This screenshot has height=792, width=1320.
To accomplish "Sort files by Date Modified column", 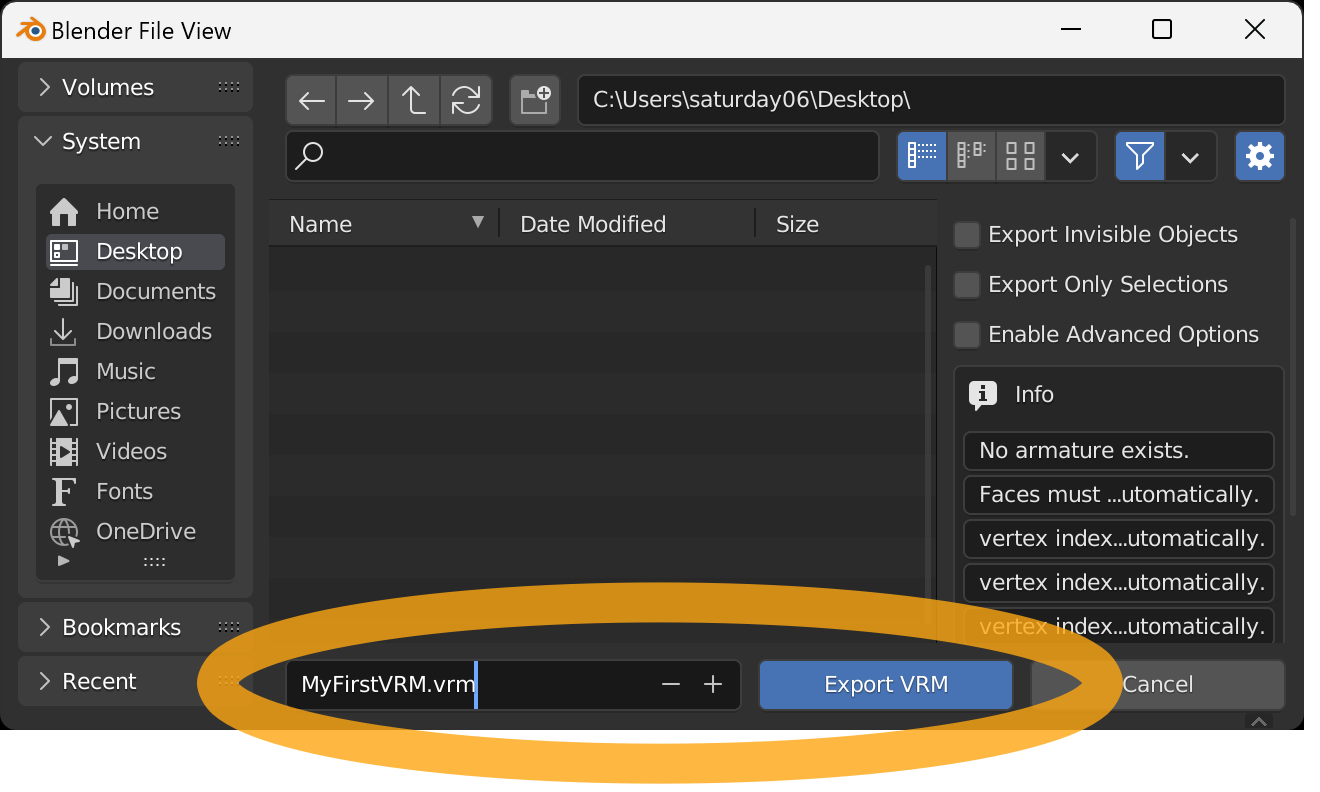I will pos(626,224).
